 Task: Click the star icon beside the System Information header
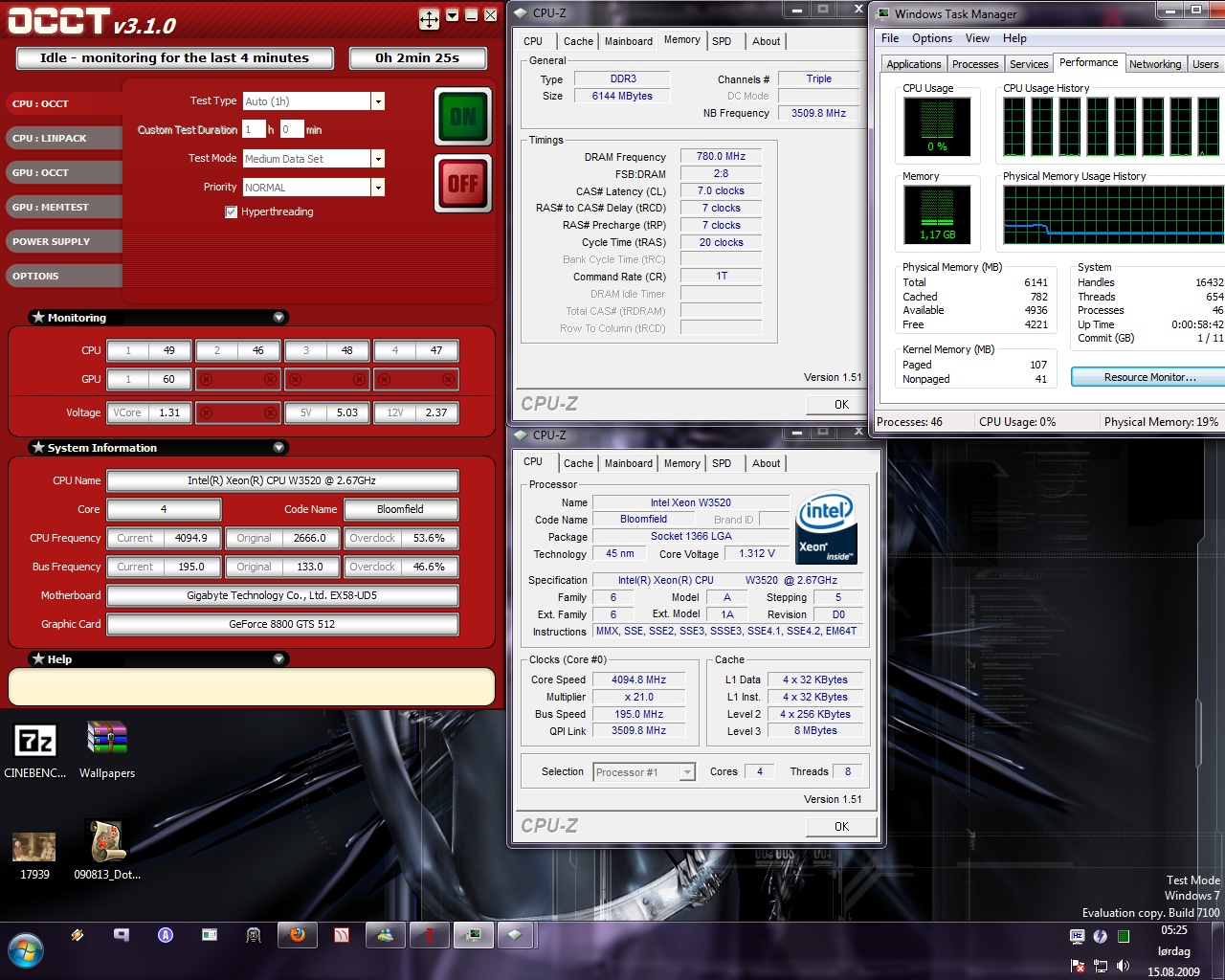tap(38, 447)
